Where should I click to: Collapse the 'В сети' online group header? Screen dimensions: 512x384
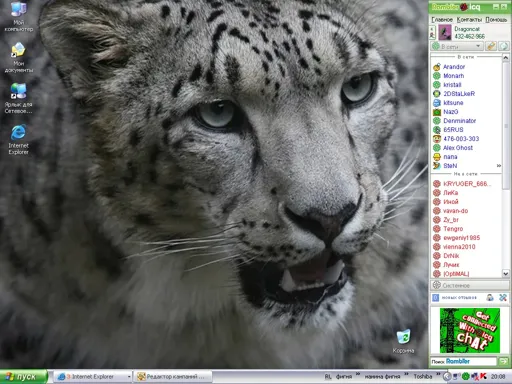[466, 57]
